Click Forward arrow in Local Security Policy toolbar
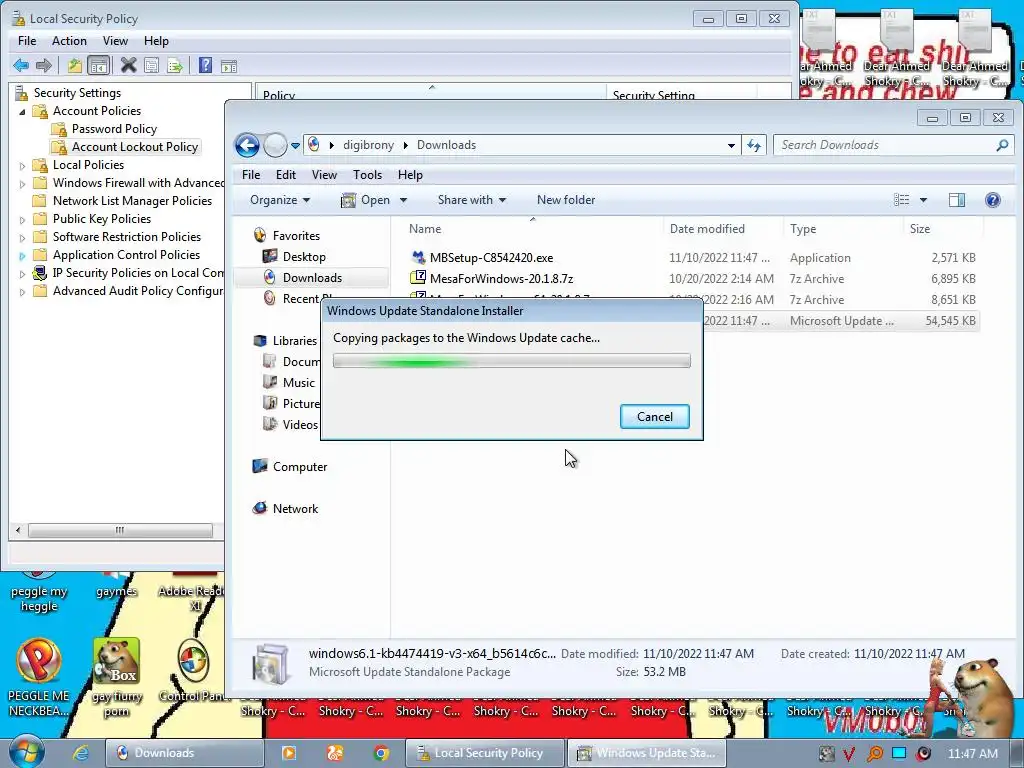Screen dimensions: 1024x768 click(44, 65)
